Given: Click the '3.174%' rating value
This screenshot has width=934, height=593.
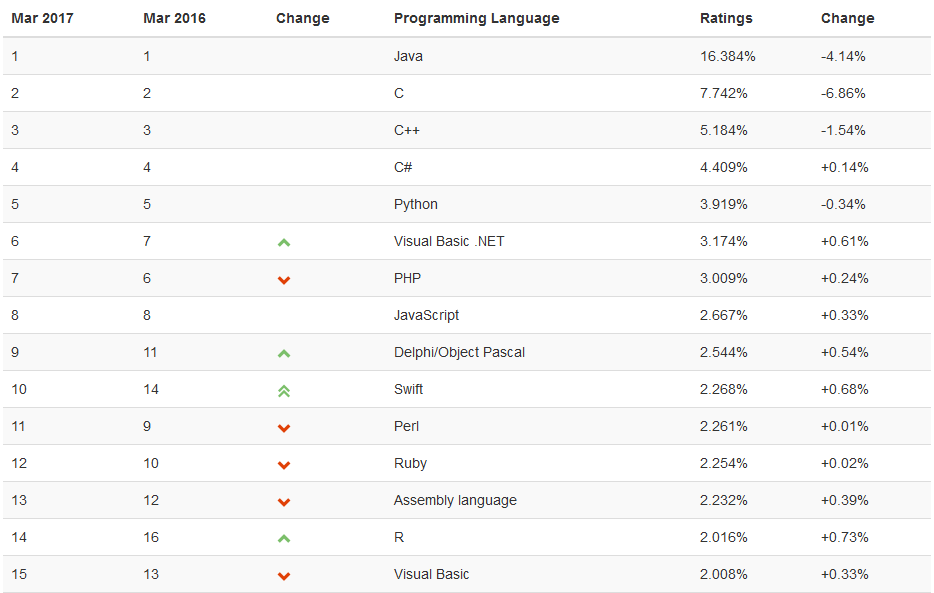Looking at the screenshot, I should [x=724, y=241].
